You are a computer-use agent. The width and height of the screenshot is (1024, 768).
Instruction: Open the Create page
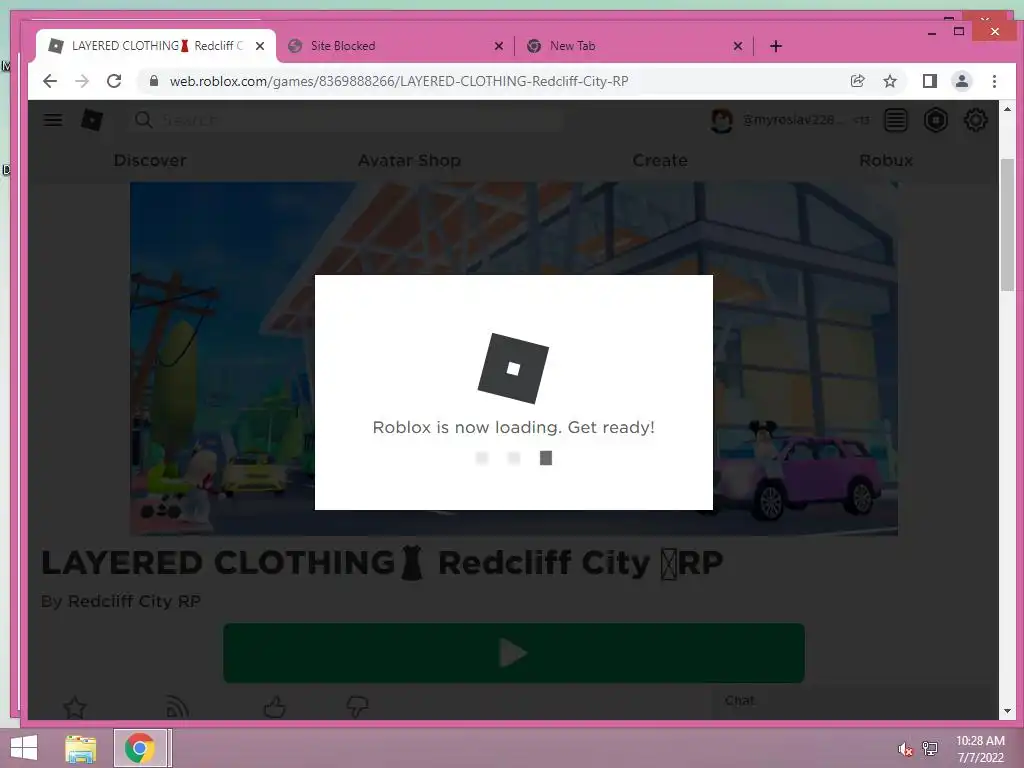[x=660, y=160]
